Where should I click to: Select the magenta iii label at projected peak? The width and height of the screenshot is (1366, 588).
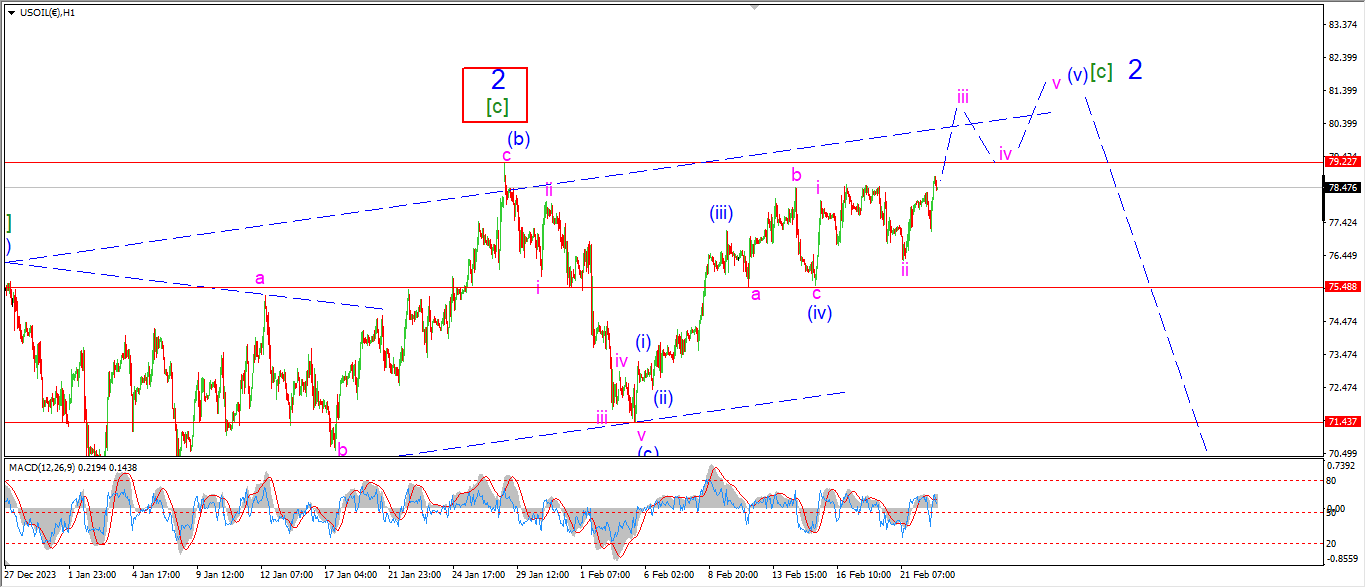[962, 97]
